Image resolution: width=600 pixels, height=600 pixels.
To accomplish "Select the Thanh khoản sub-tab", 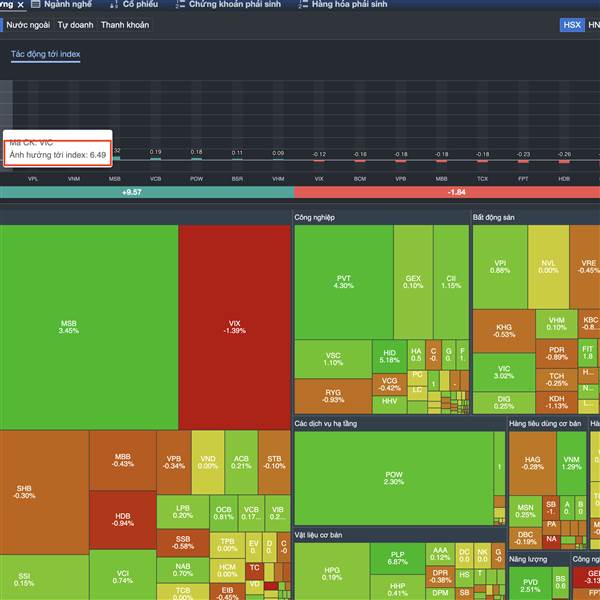I will click(125, 25).
